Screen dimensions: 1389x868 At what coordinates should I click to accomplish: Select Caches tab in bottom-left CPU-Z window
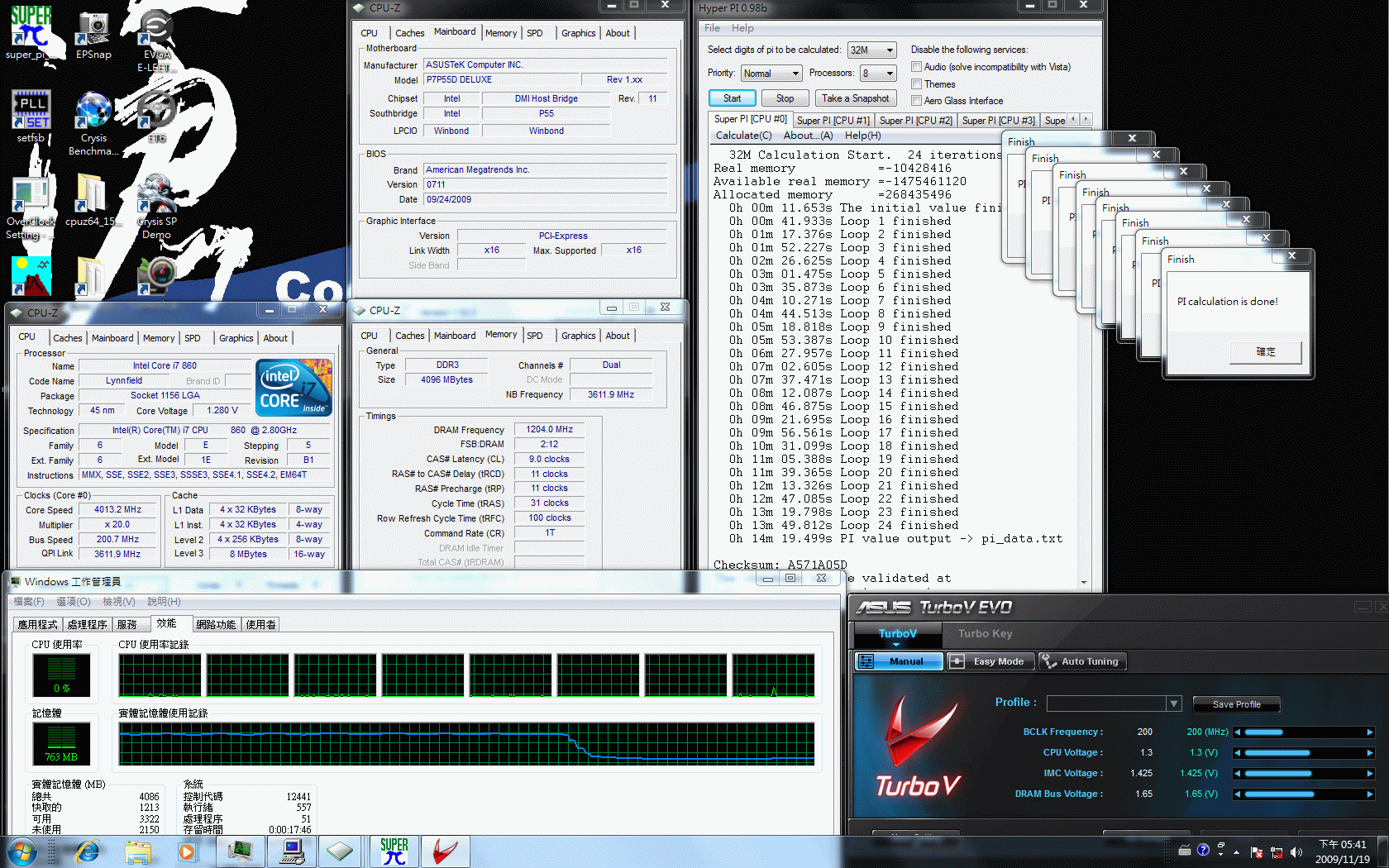[x=68, y=338]
